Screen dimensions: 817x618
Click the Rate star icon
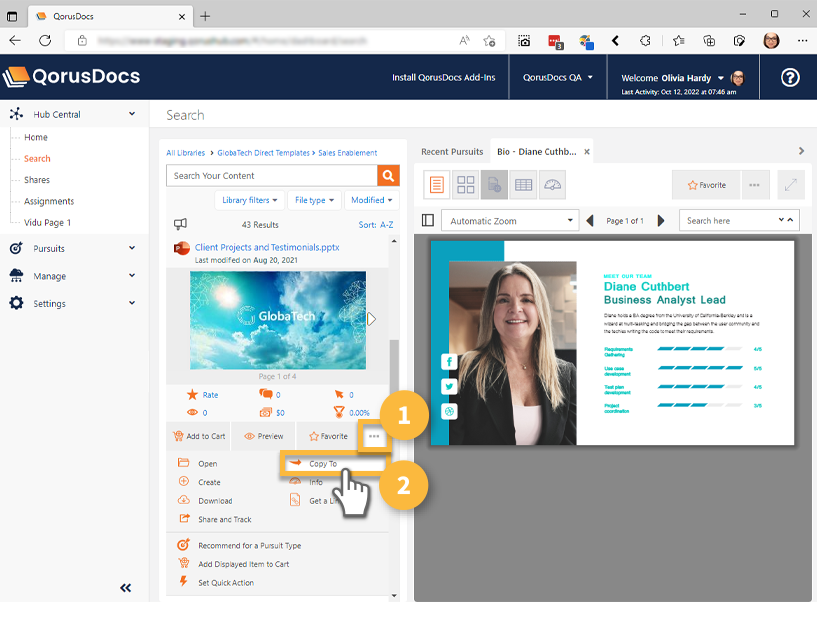pyautogui.click(x=192, y=394)
